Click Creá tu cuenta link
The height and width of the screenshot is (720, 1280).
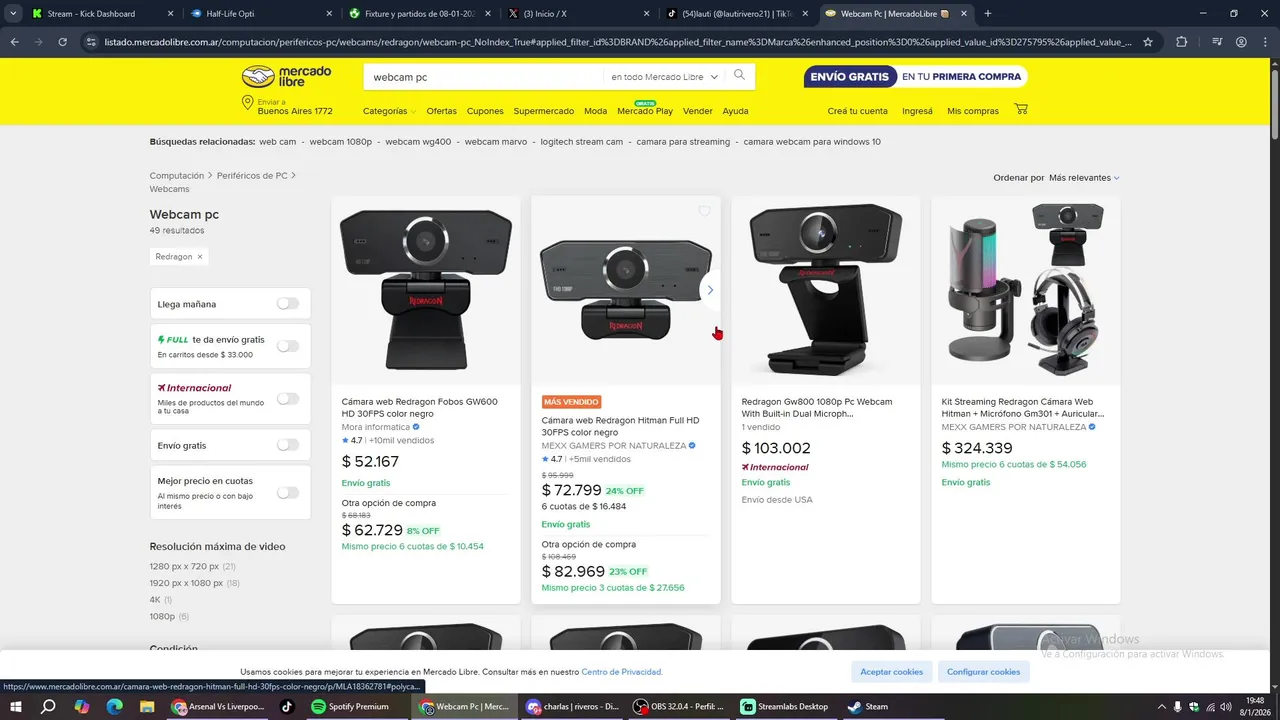click(857, 111)
